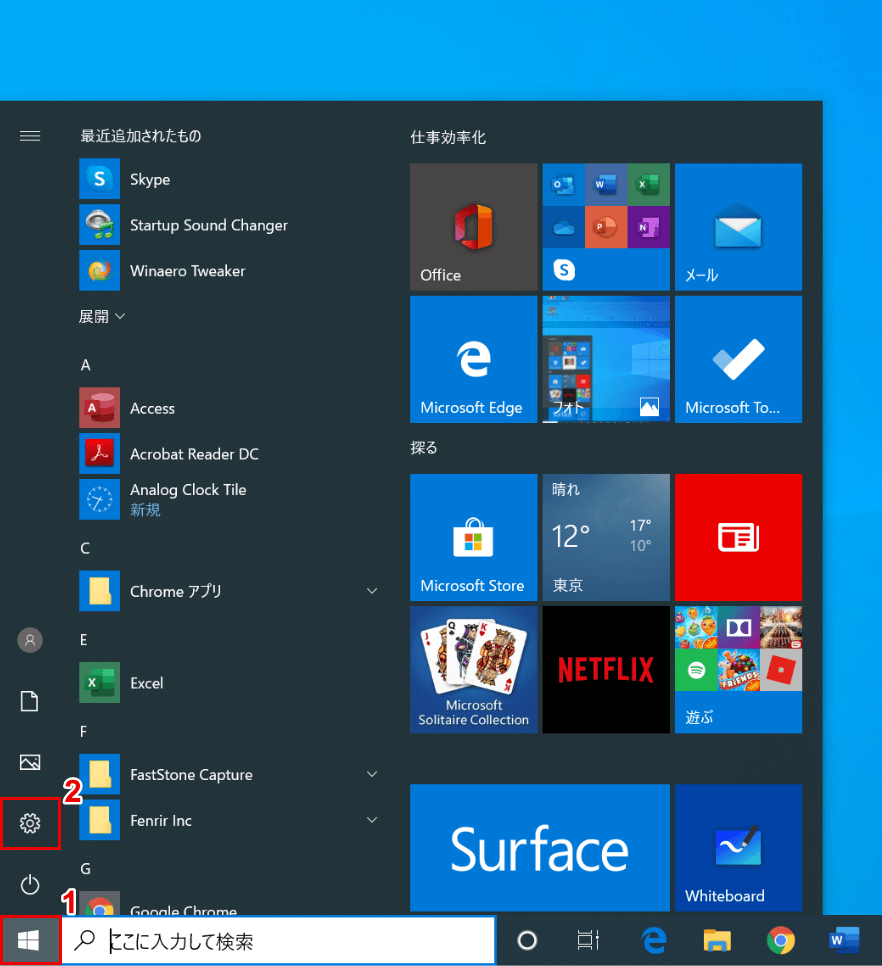The width and height of the screenshot is (882, 966).
Task: Open Task View in taskbar
Action: [x=588, y=940]
